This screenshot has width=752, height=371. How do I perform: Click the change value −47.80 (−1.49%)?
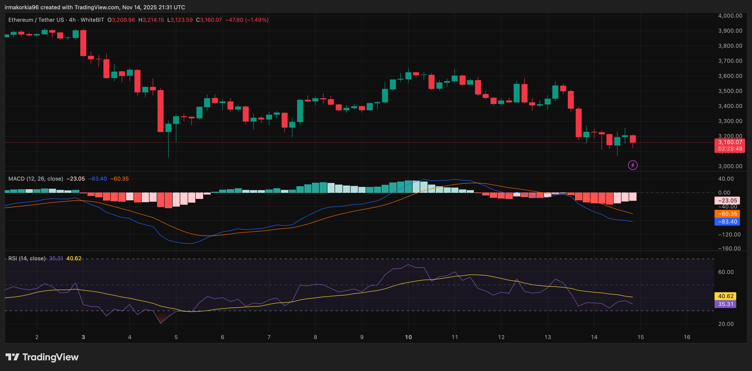[x=247, y=20]
